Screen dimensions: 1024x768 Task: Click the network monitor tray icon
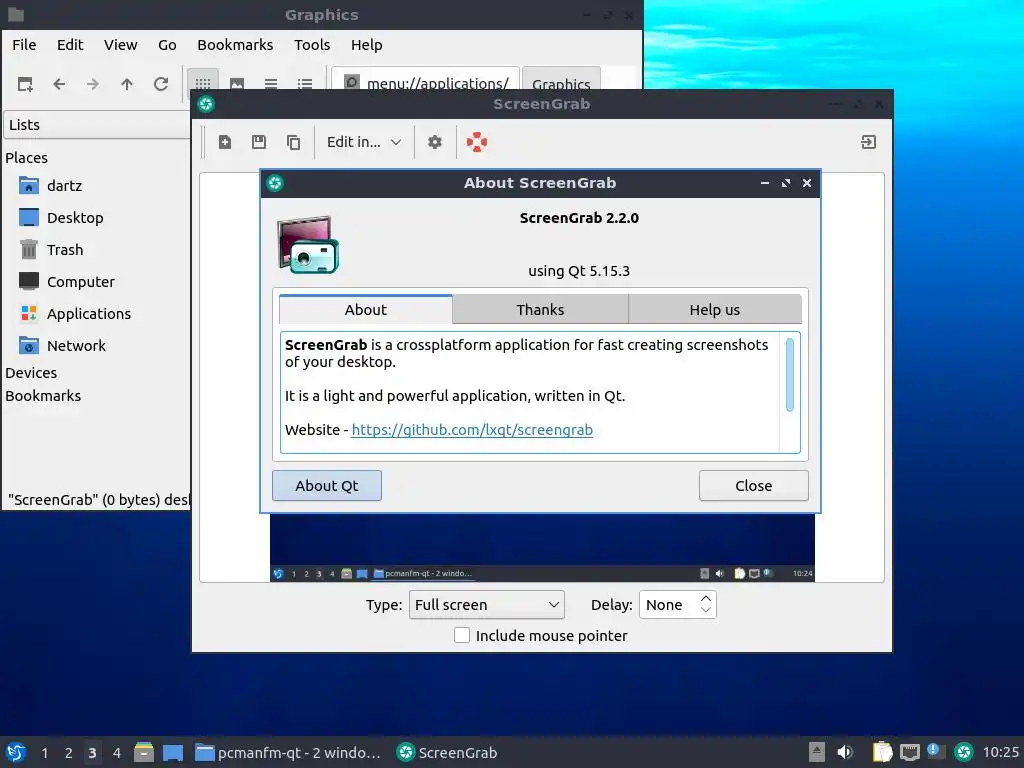pos(910,752)
